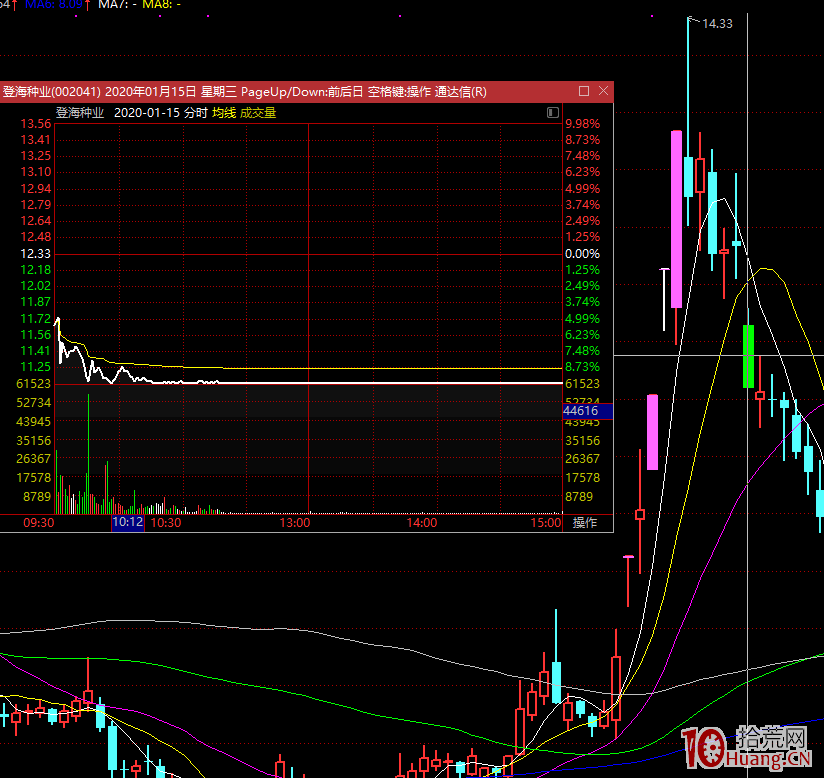
Task: Click the green candlestick on the daily chart
Action: coord(747,356)
